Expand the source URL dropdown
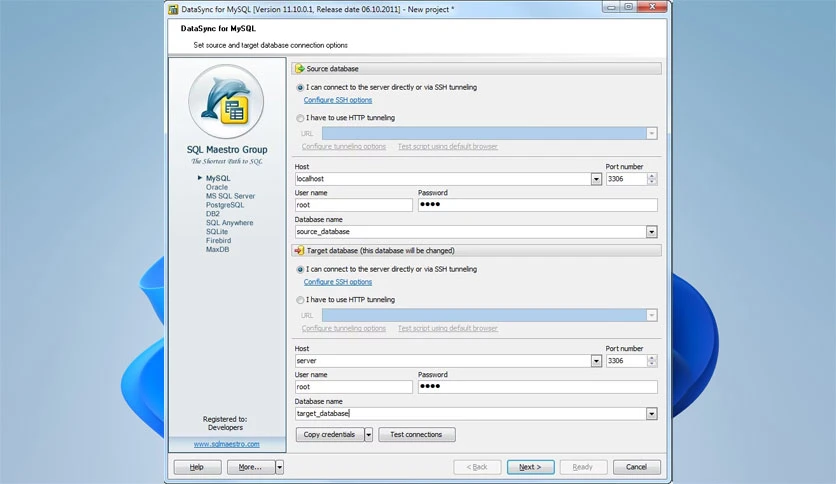This screenshot has width=836, height=484. point(652,133)
